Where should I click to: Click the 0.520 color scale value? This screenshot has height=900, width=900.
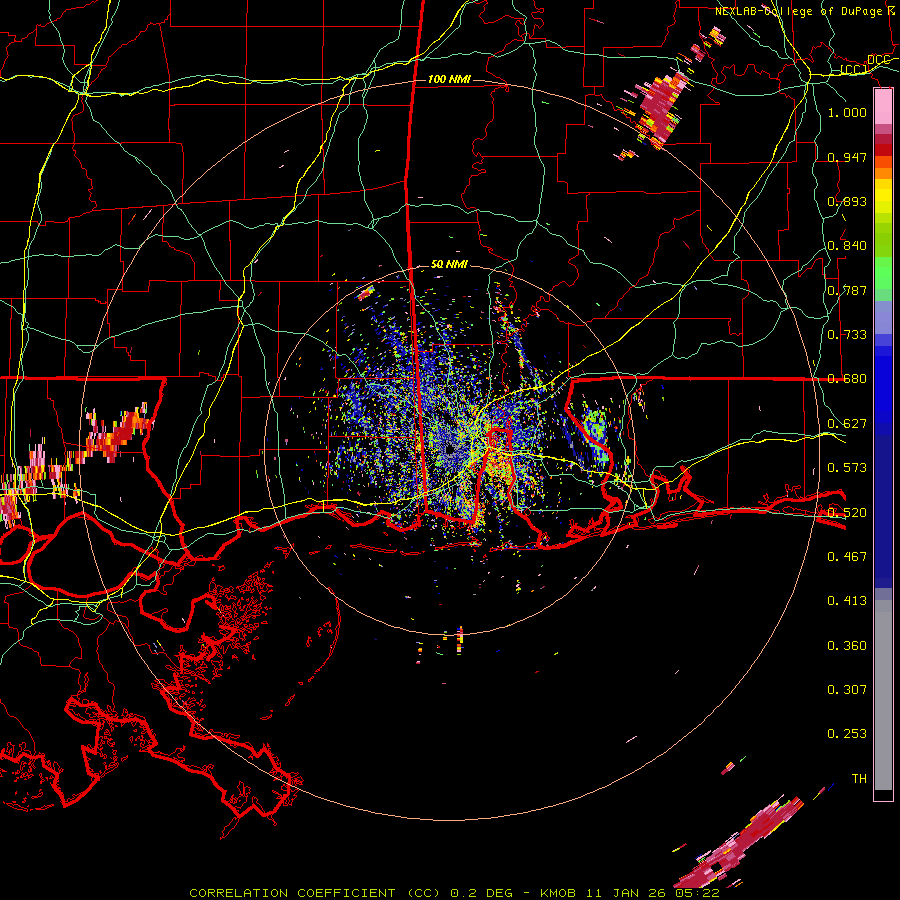(847, 513)
